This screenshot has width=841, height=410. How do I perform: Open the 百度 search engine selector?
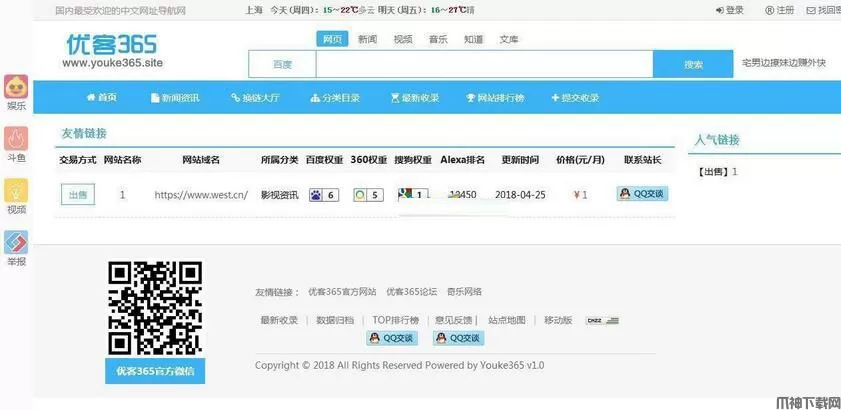click(x=282, y=64)
